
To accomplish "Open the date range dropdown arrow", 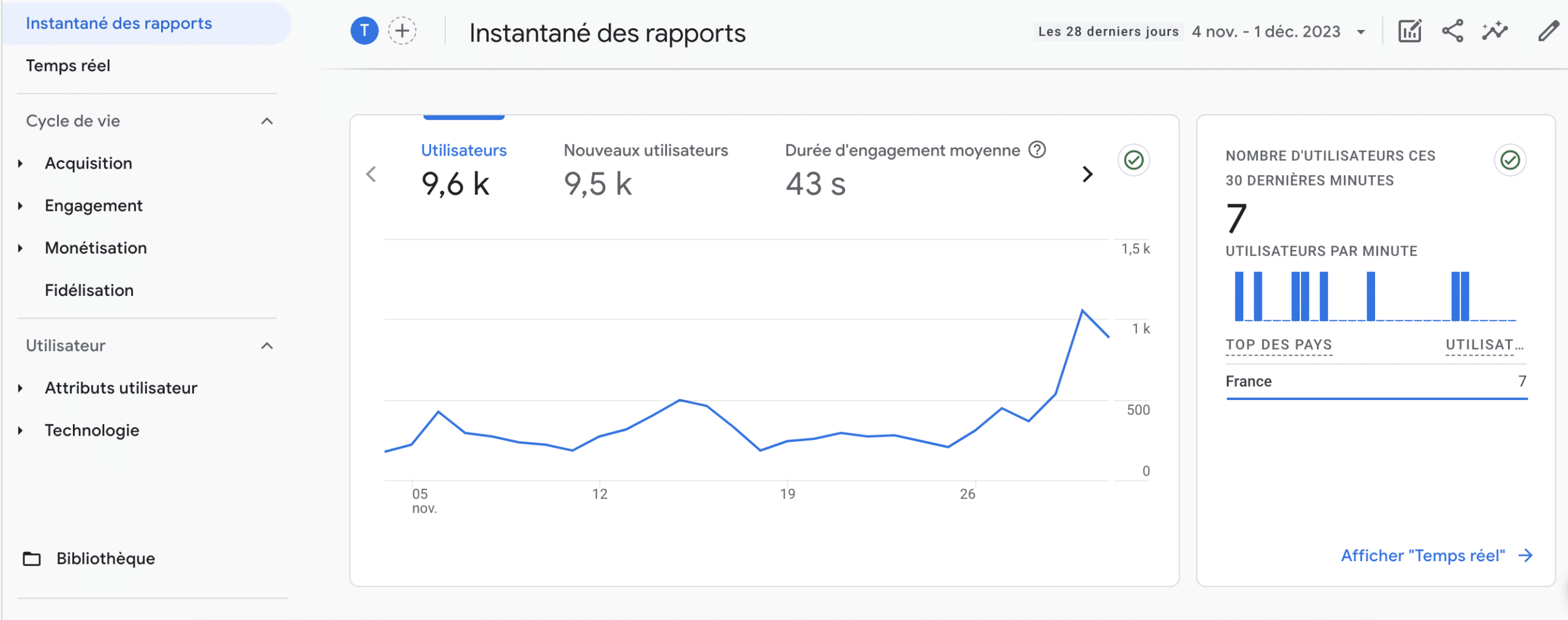I will 1361,32.
